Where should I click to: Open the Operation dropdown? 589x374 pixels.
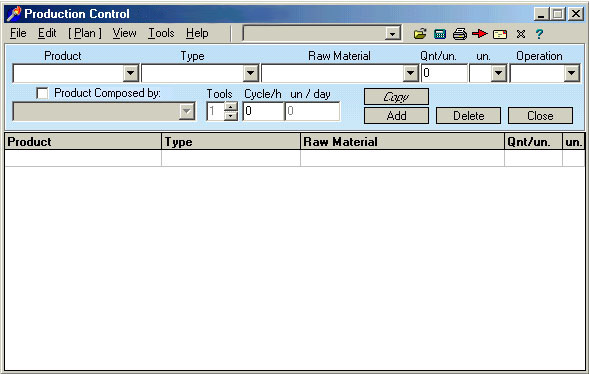pyautogui.click(x=571, y=73)
